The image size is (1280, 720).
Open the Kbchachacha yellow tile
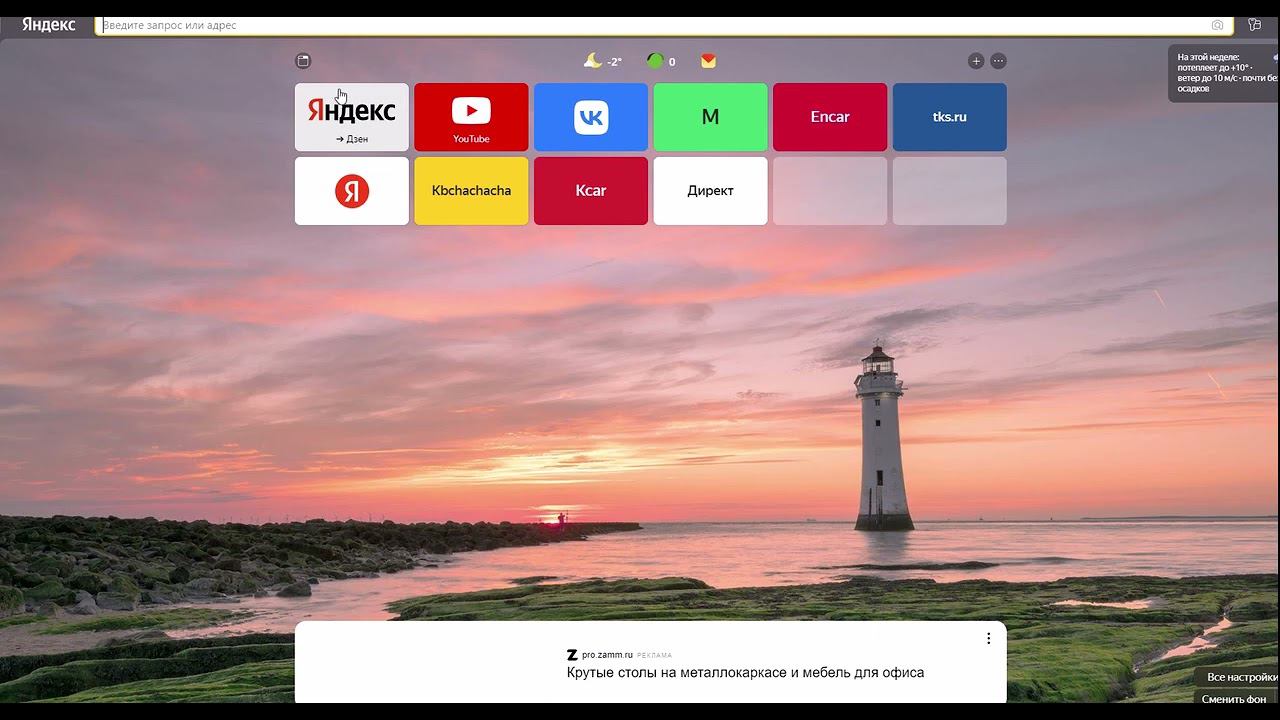click(471, 191)
